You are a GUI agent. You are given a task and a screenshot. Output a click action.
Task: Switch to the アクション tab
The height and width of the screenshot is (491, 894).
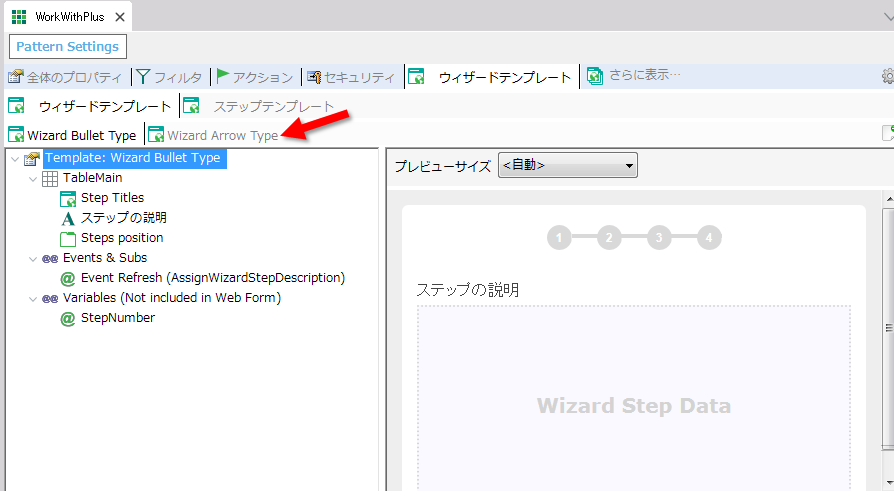click(254, 77)
